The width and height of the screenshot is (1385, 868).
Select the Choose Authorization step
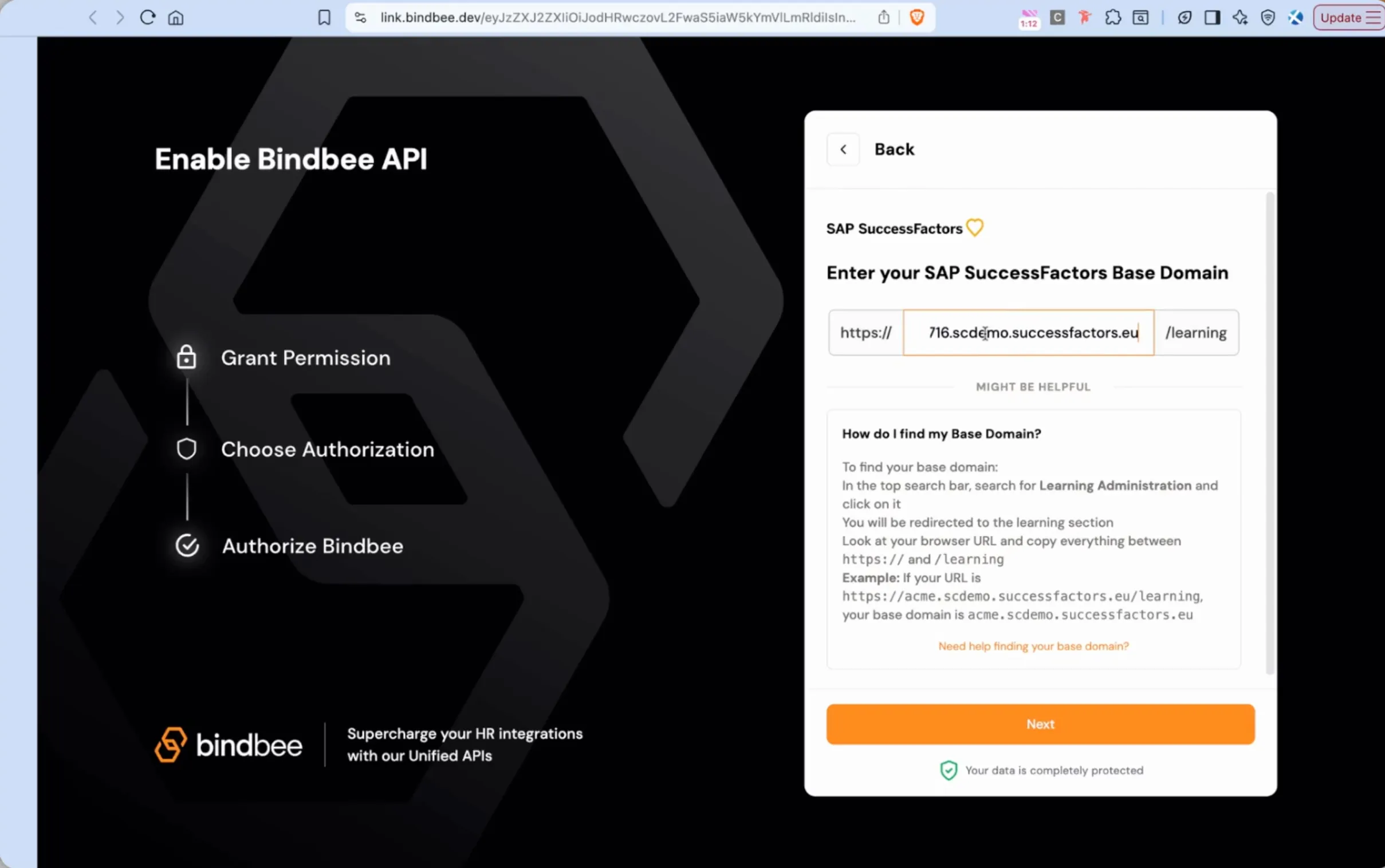tap(327, 449)
